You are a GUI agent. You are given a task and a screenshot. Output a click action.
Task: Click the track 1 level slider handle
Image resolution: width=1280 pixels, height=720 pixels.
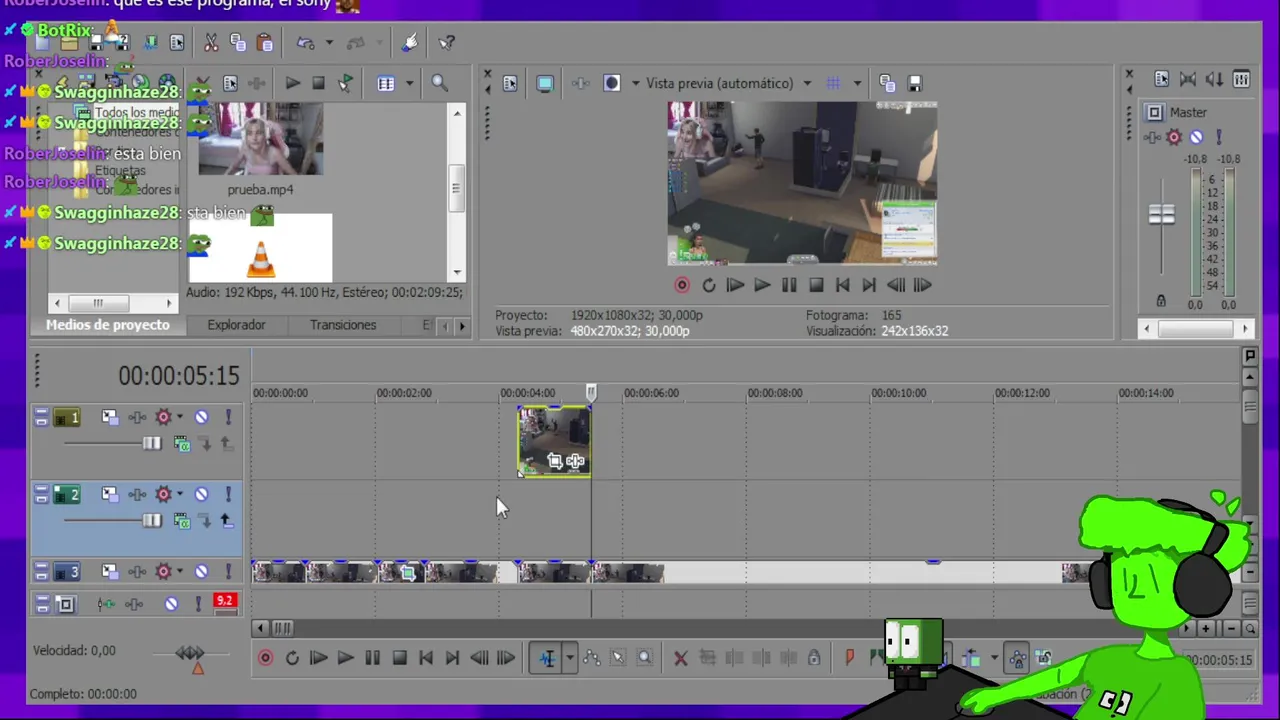(151, 444)
